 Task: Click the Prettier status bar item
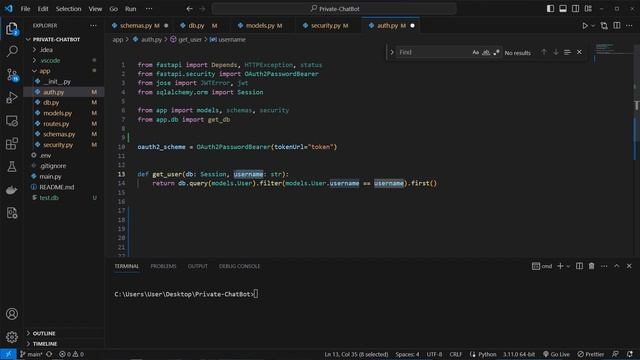(591, 354)
